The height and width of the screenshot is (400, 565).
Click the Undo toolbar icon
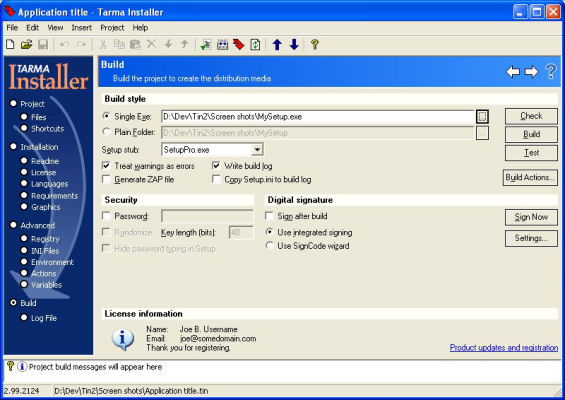click(64, 44)
